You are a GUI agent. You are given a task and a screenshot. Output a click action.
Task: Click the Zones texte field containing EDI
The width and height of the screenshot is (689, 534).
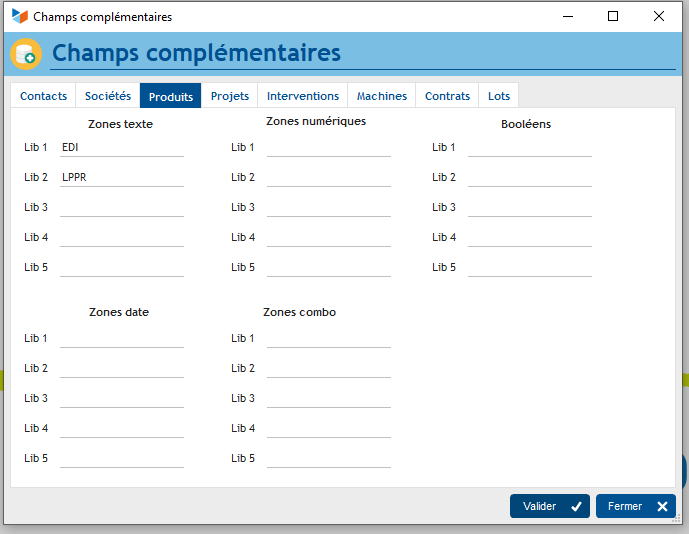tap(122, 147)
